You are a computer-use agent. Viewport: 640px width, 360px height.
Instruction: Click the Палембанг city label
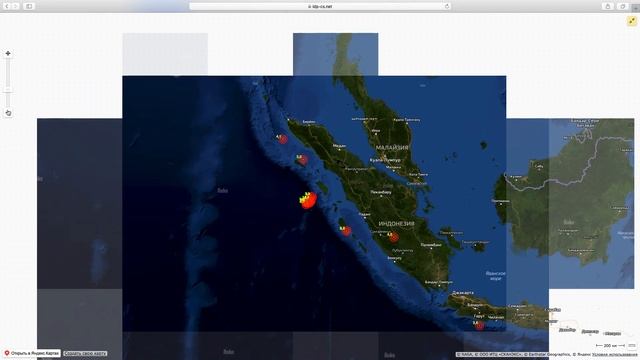point(431,245)
